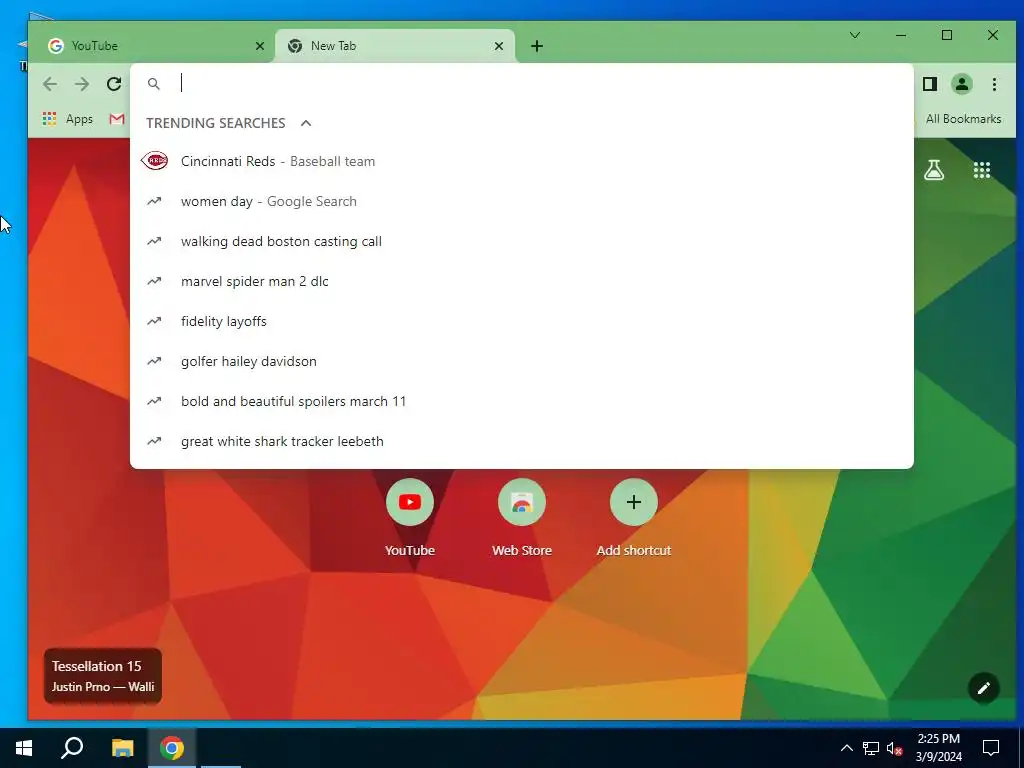This screenshot has width=1024, height=768.
Task: Open the tab search dropdown chevron
Action: tap(854, 35)
